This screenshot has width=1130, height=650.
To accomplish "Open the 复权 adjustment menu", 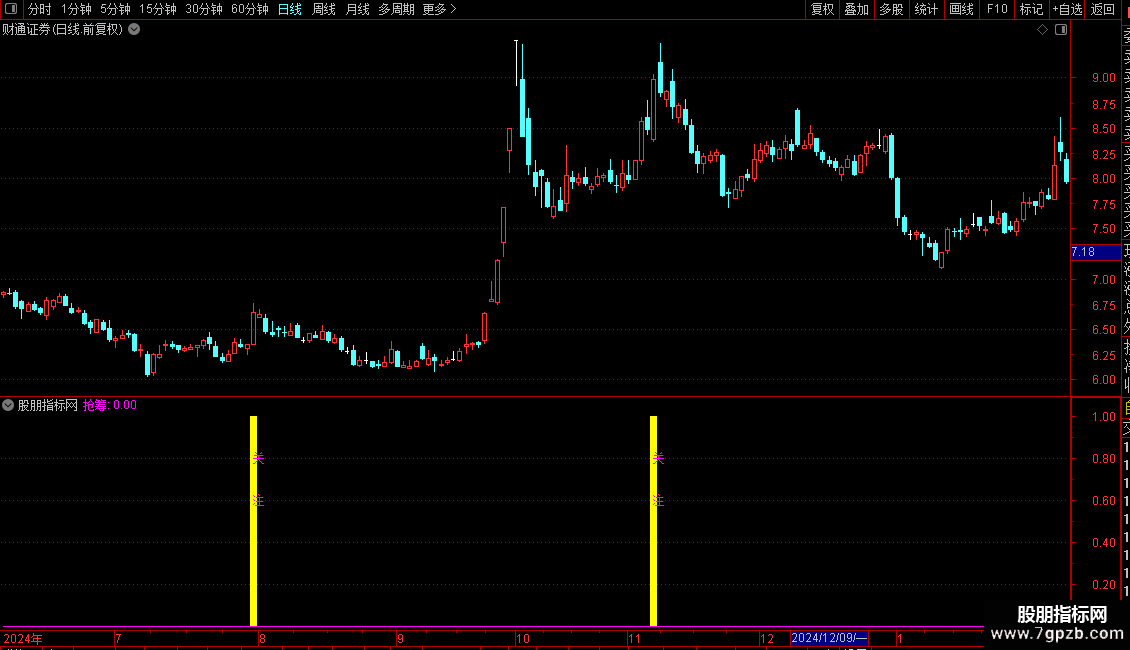I will (x=822, y=9).
